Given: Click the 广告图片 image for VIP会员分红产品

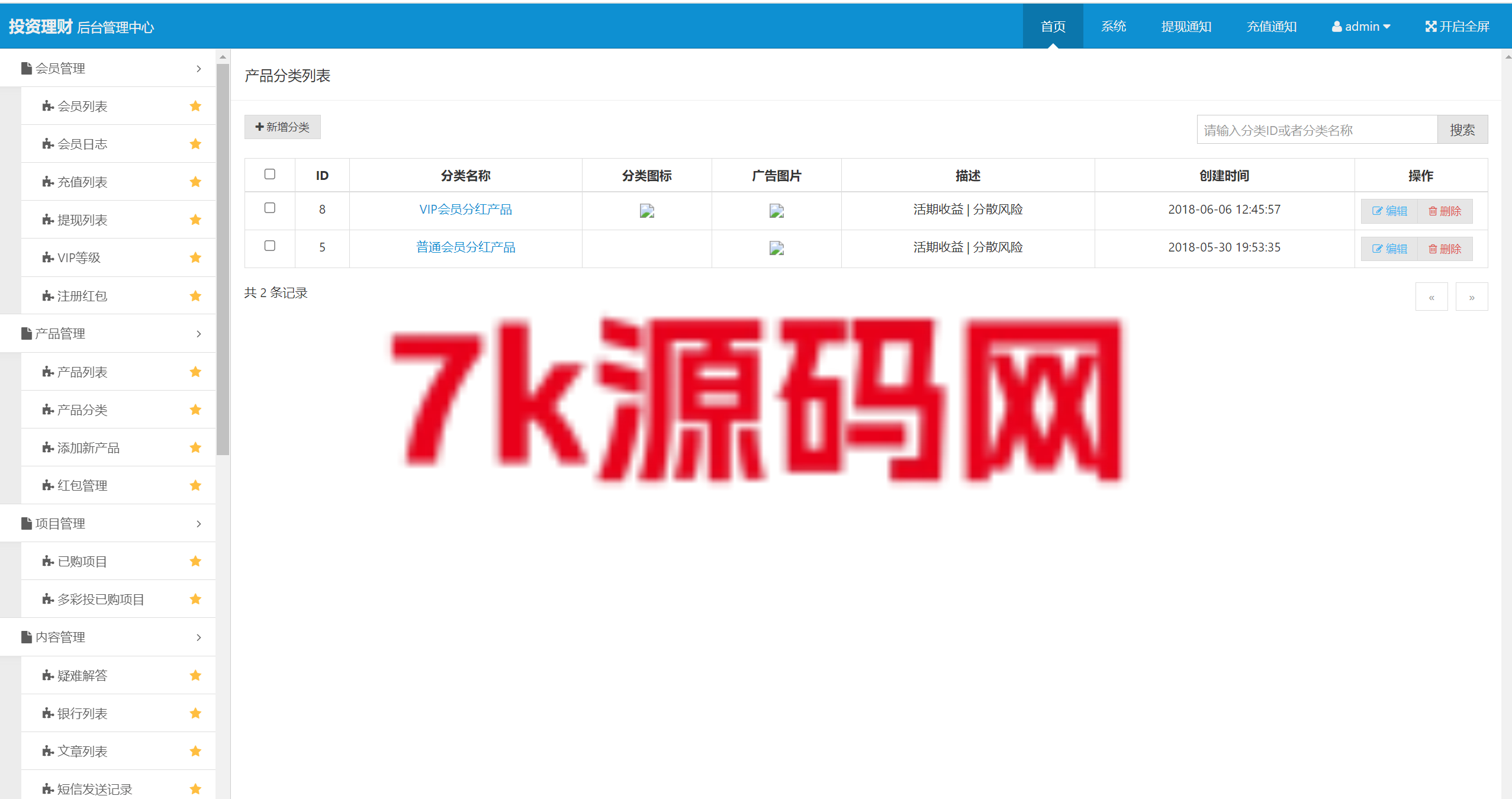Looking at the screenshot, I should pos(777,211).
